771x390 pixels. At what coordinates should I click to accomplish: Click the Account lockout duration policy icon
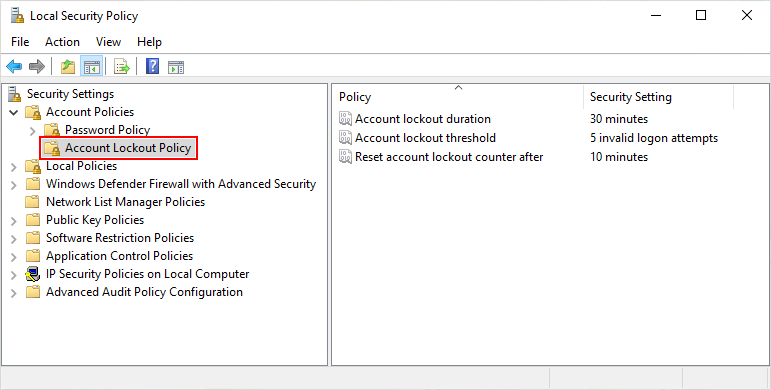(345, 119)
